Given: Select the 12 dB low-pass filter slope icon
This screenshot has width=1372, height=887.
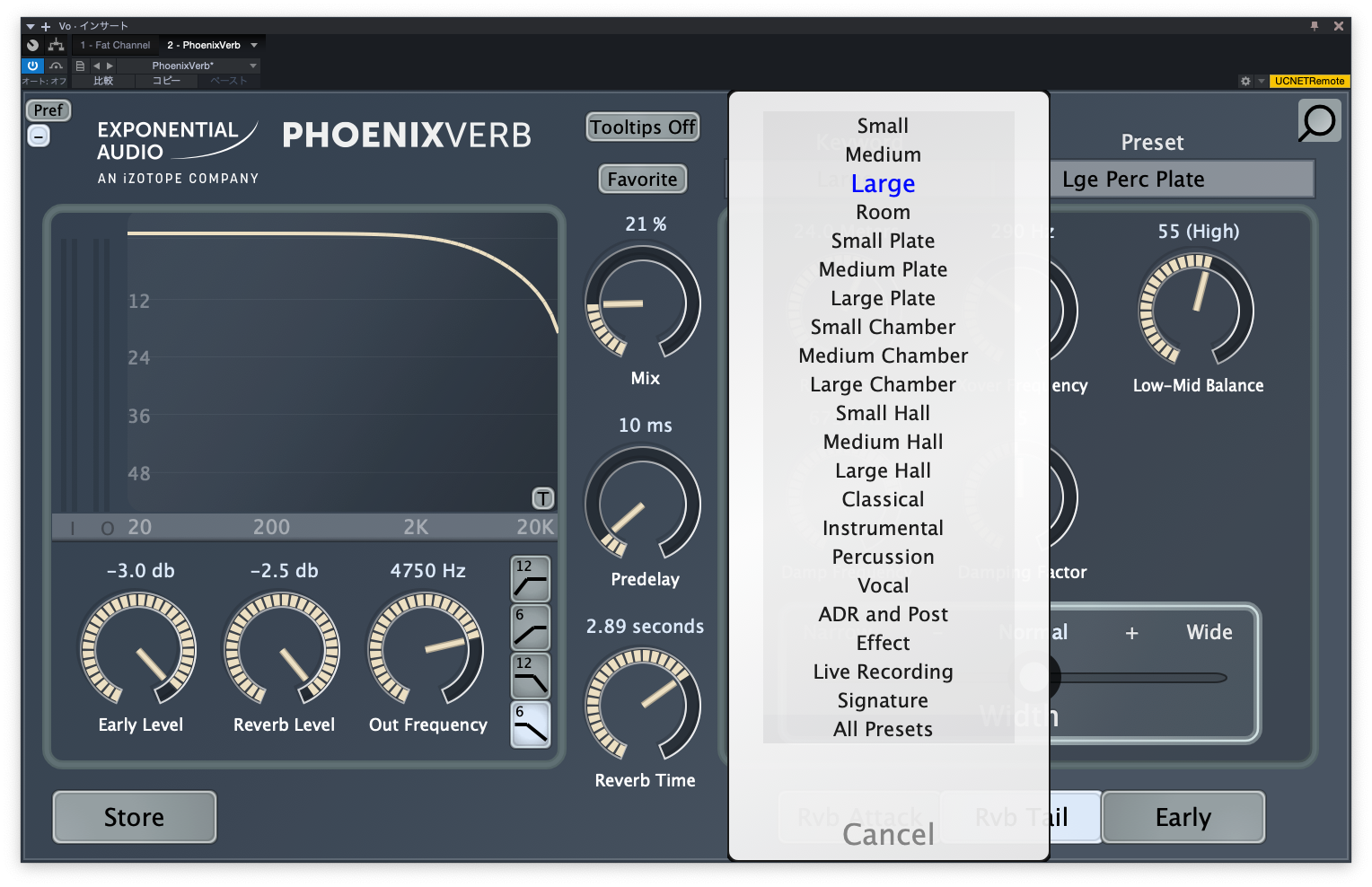Looking at the screenshot, I should (x=530, y=676).
